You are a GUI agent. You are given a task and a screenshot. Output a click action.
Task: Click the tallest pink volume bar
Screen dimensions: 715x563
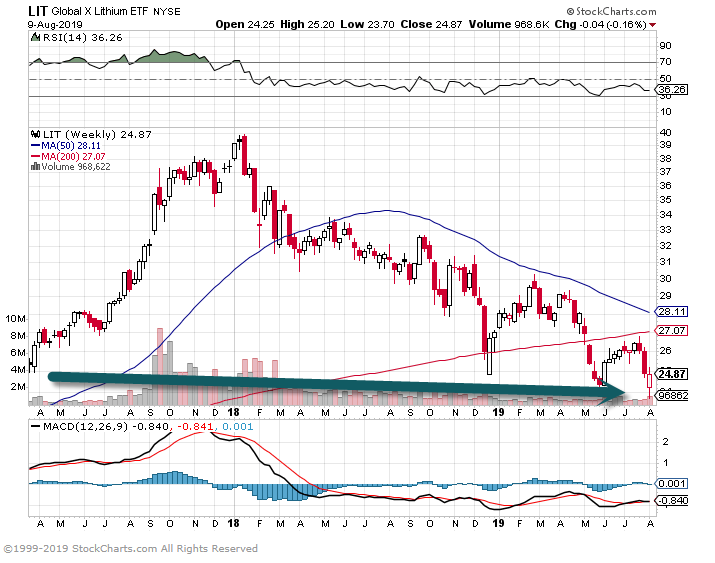[x=160, y=366]
